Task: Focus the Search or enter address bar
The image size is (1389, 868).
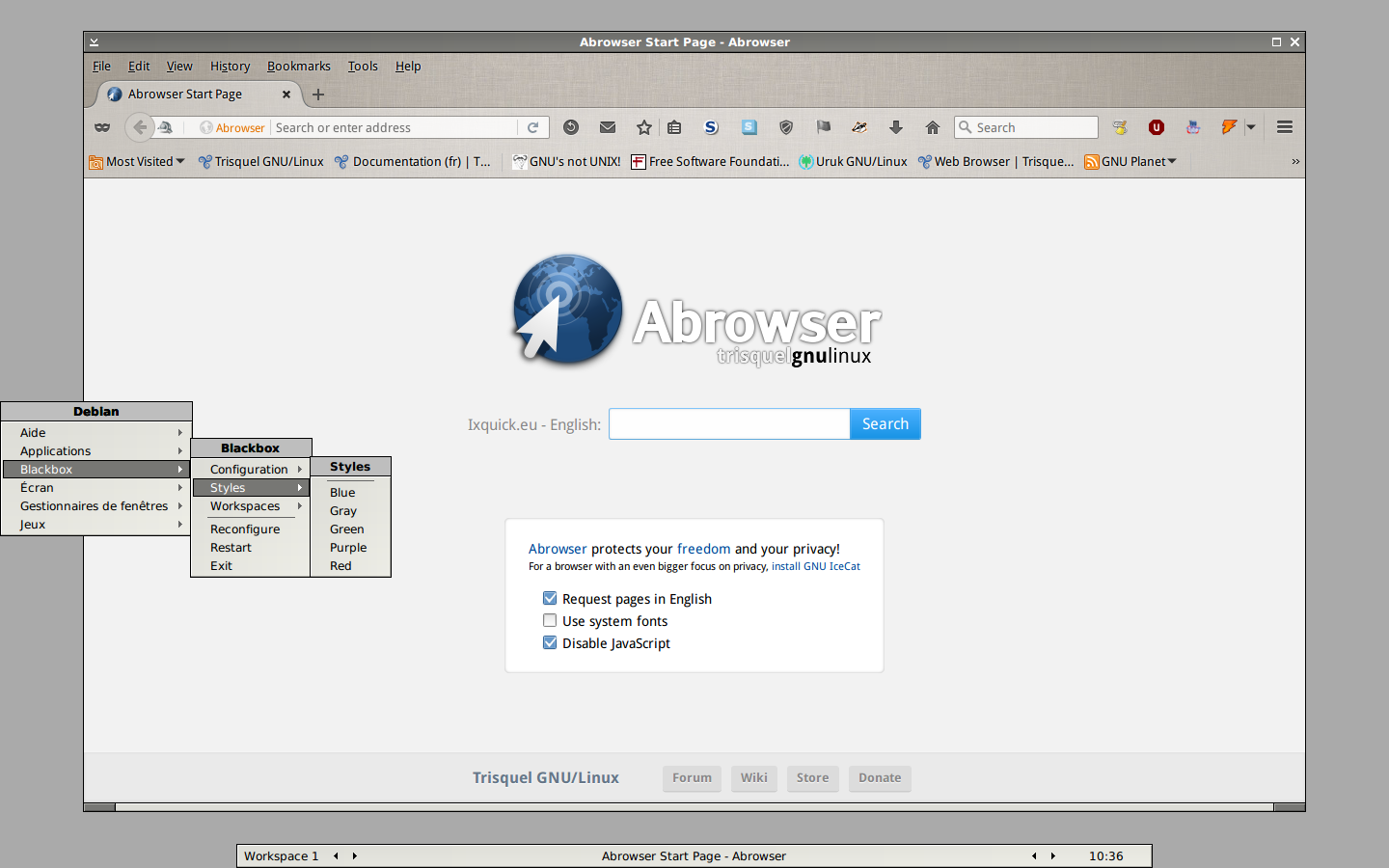Action: click(394, 127)
